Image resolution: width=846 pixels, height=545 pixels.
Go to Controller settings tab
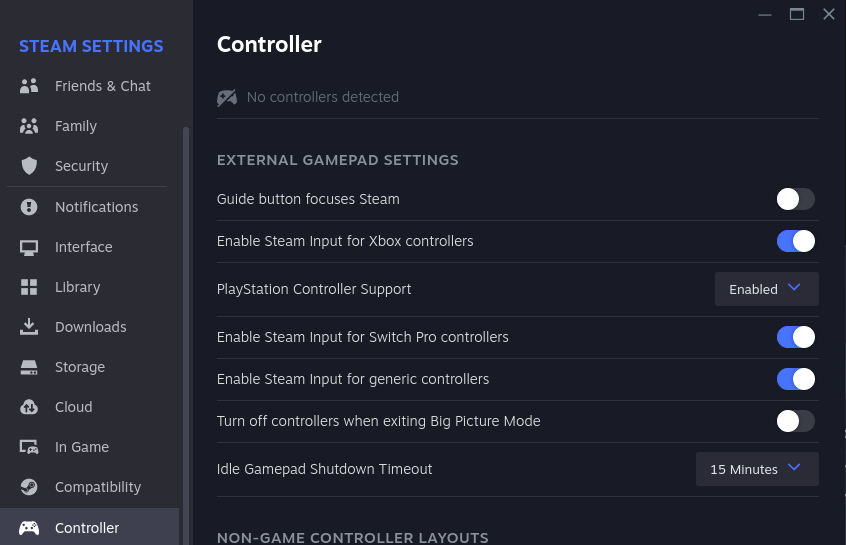point(87,528)
